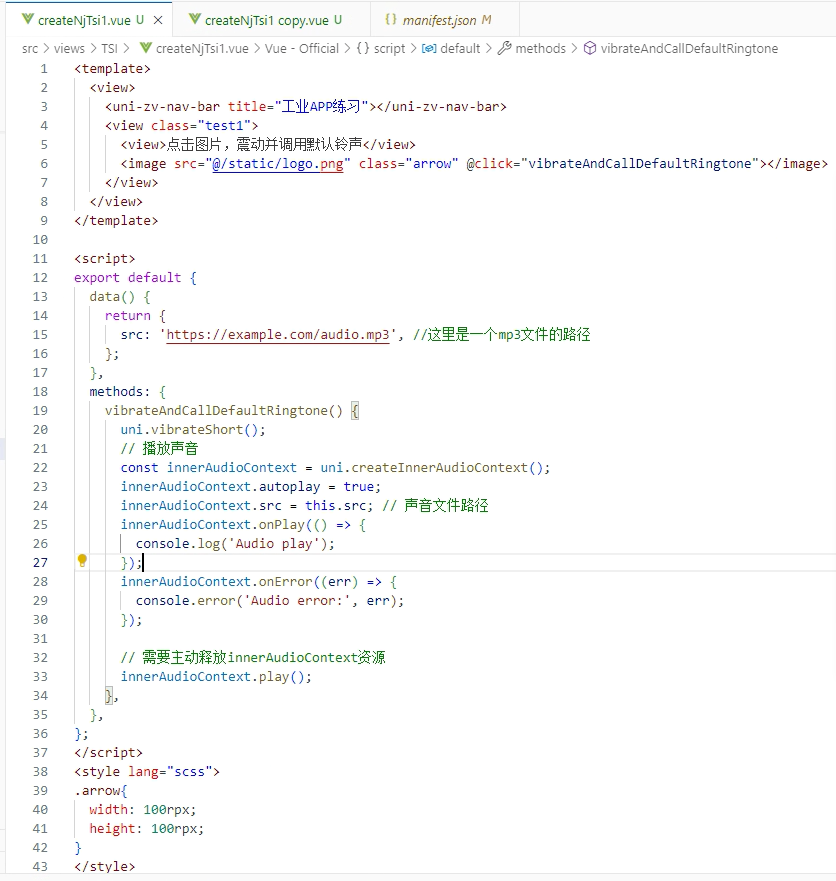Click the braces icon beside script breadcrumb
This screenshot has width=836, height=881.
click(x=363, y=48)
